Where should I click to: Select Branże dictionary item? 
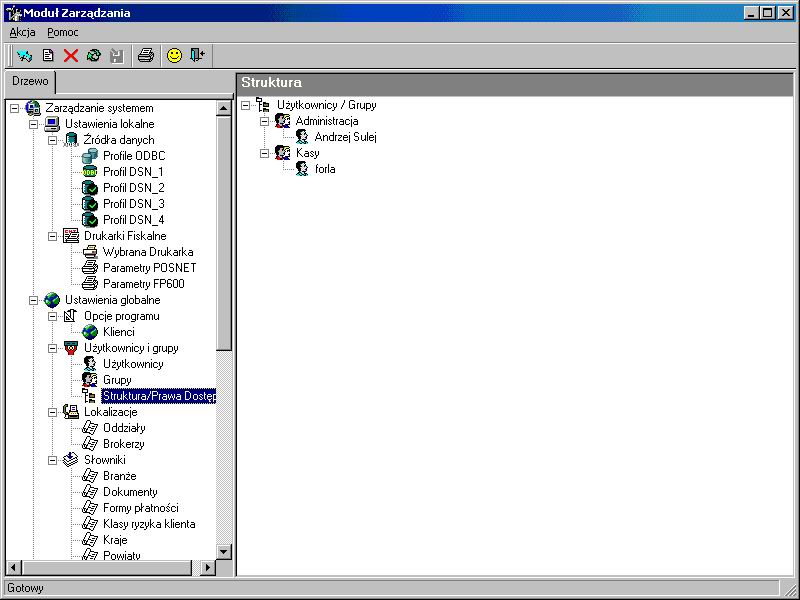click(x=119, y=476)
